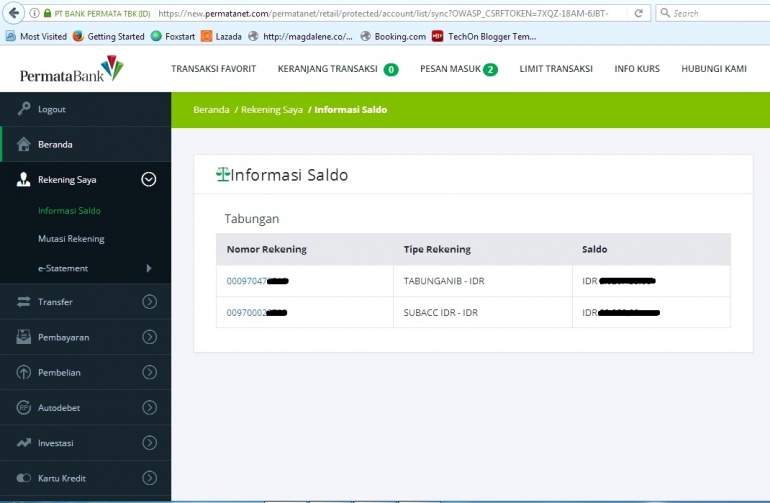Open Hubungi Kami menu
The image size is (770, 503).
[714, 69]
